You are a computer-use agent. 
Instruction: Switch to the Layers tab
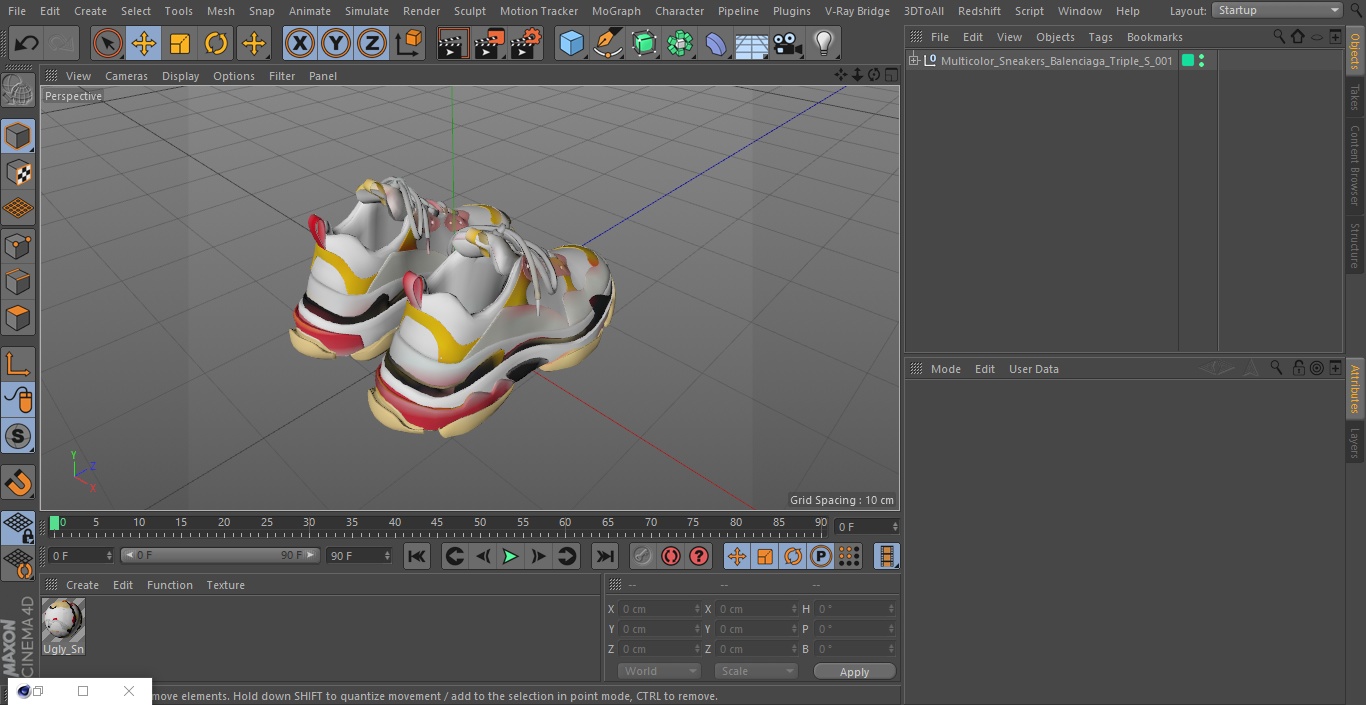pos(1355,442)
